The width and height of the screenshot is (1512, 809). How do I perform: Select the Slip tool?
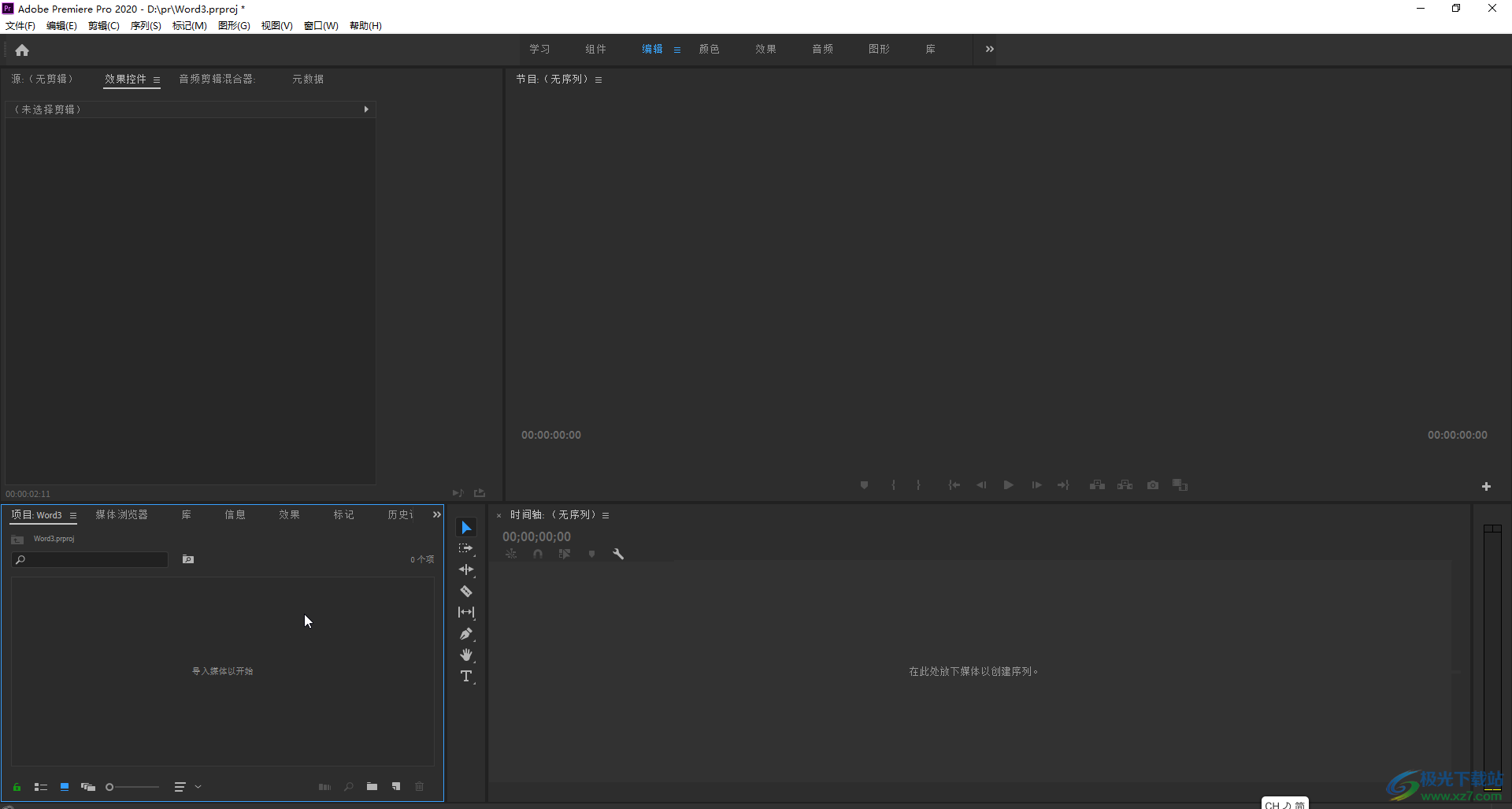[x=466, y=612]
